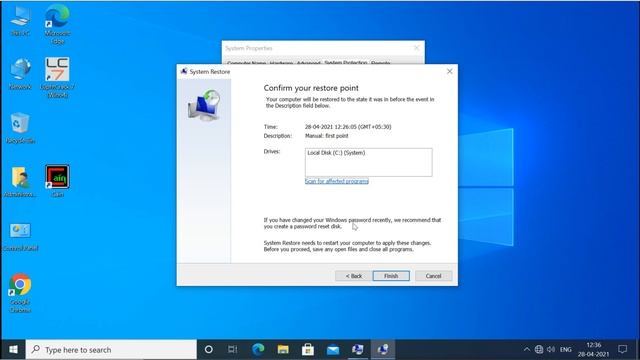Click the 'Confirm your restore point' heading

click(x=311, y=88)
